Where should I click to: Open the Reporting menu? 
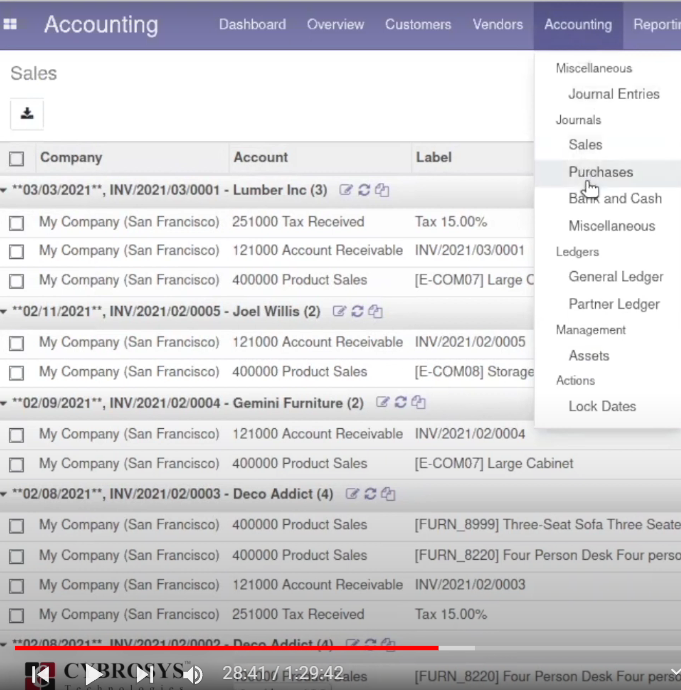pyautogui.click(x=657, y=24)
